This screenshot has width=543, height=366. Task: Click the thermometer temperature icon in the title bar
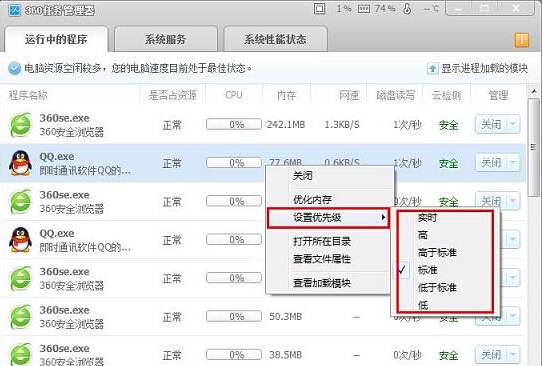pos(407,9)
